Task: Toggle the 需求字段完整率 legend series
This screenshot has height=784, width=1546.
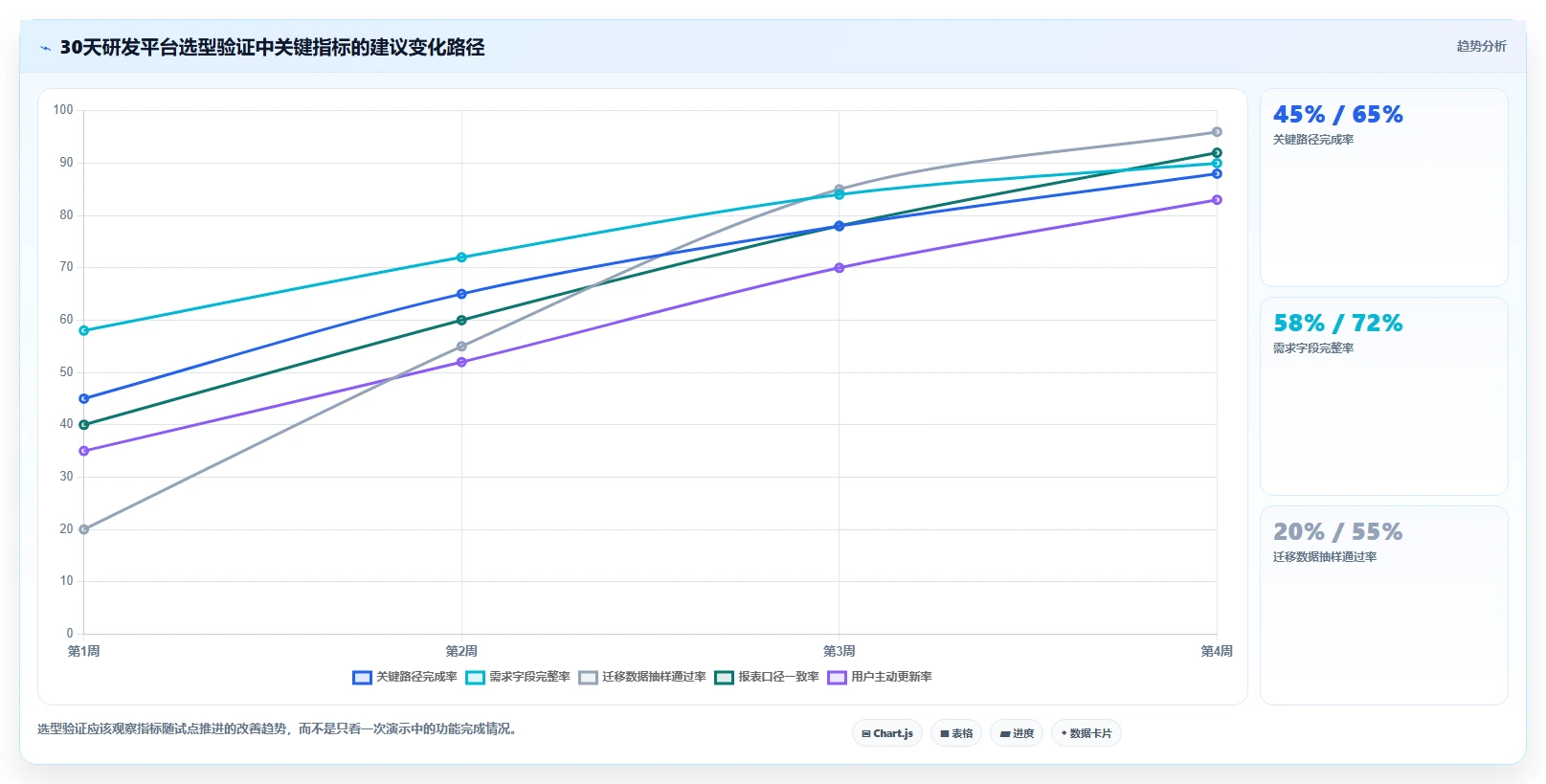Action: [518, 677]
